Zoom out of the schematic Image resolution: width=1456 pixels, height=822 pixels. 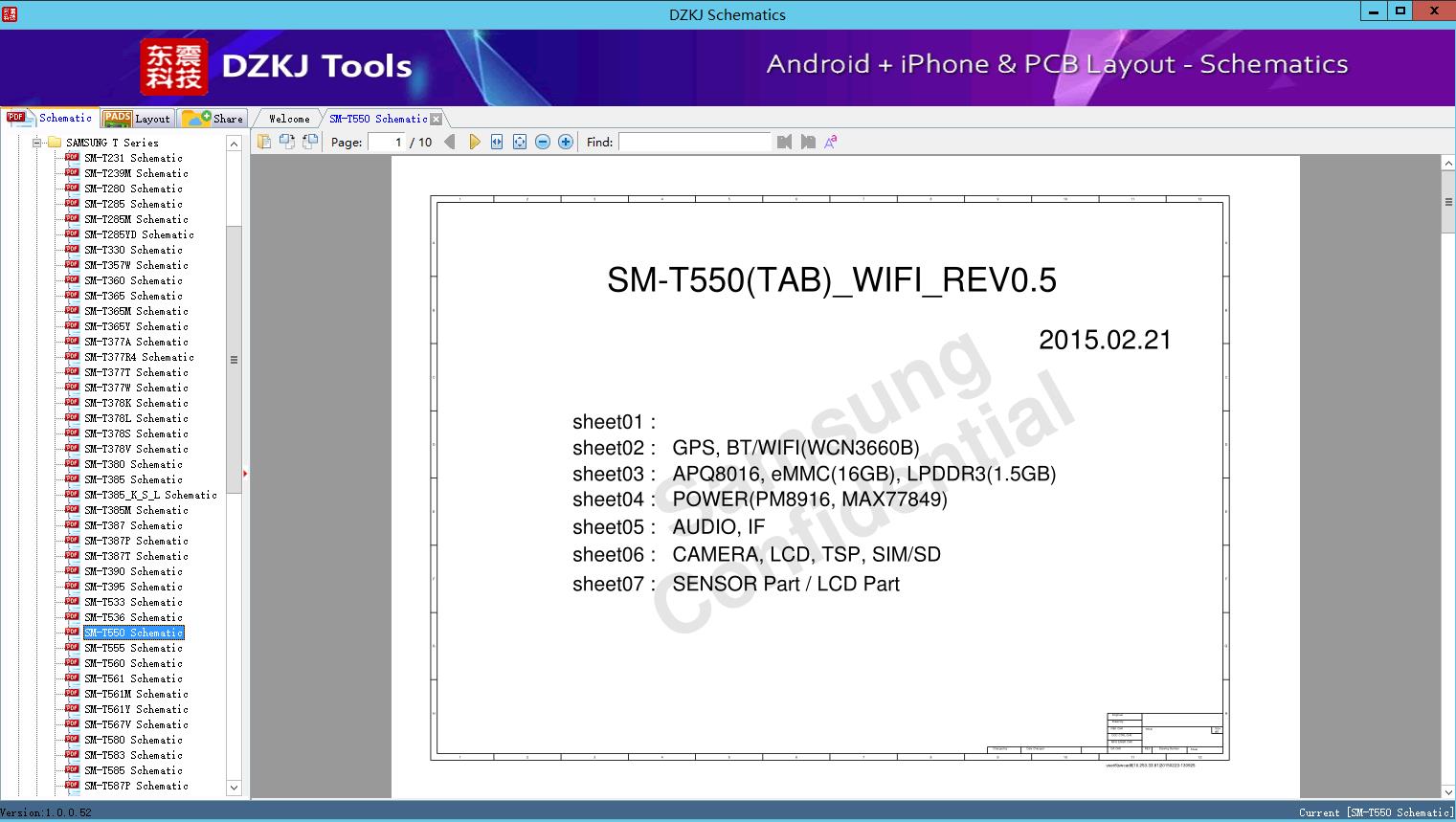pyautogui.click(x=543, y=142)
